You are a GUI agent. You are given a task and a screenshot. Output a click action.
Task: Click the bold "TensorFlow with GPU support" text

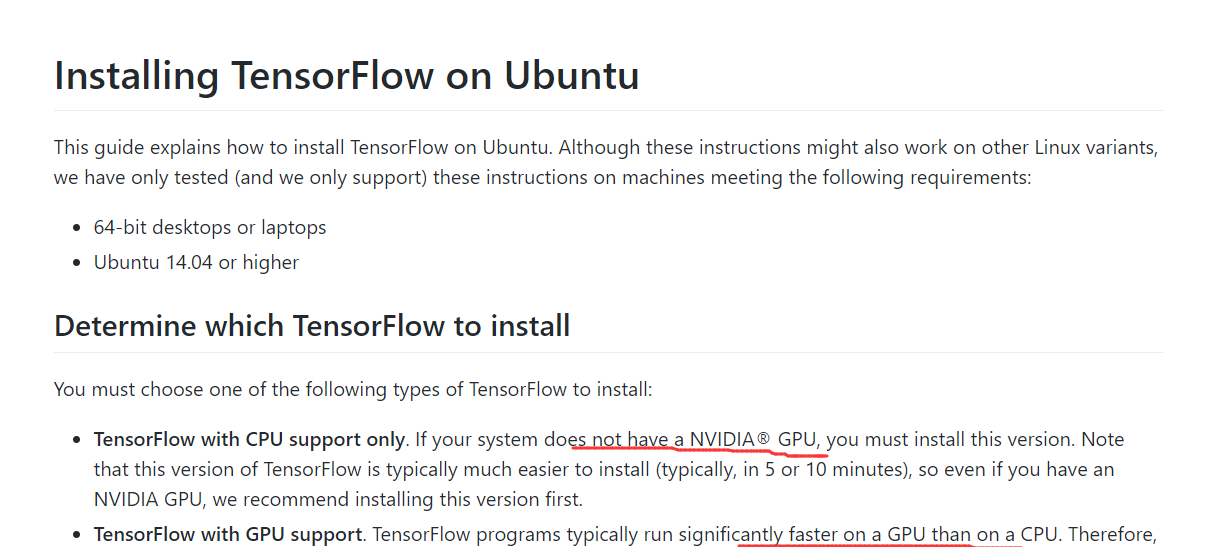click(228, 534)
